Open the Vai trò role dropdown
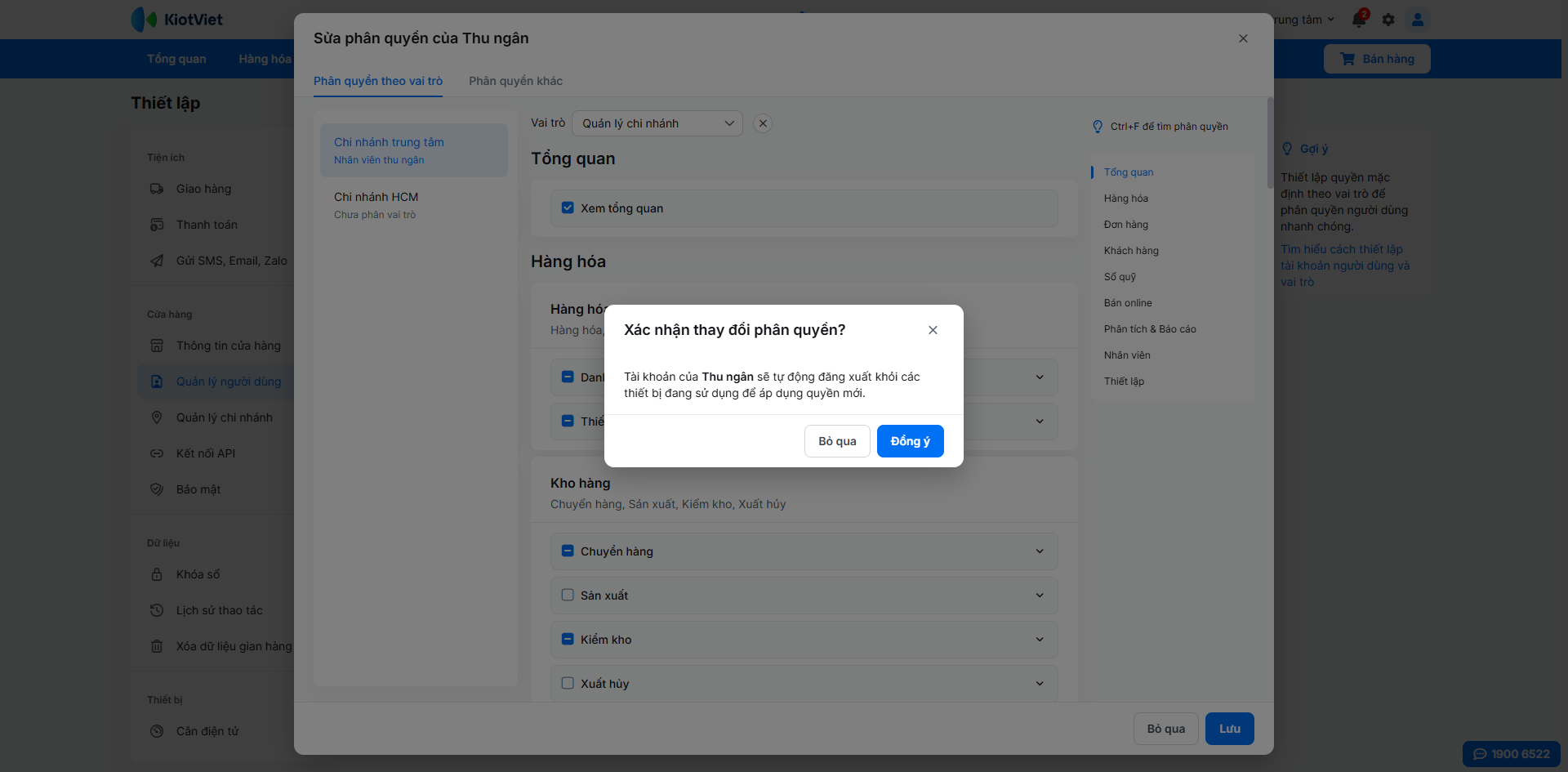Screen dimensions: 1568x772 pos(657,123)
